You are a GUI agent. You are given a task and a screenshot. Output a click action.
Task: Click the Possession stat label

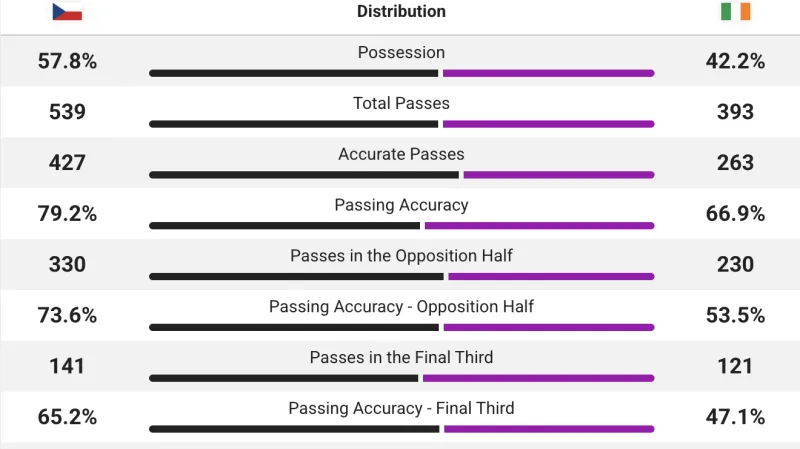click(x=401, y=53)
